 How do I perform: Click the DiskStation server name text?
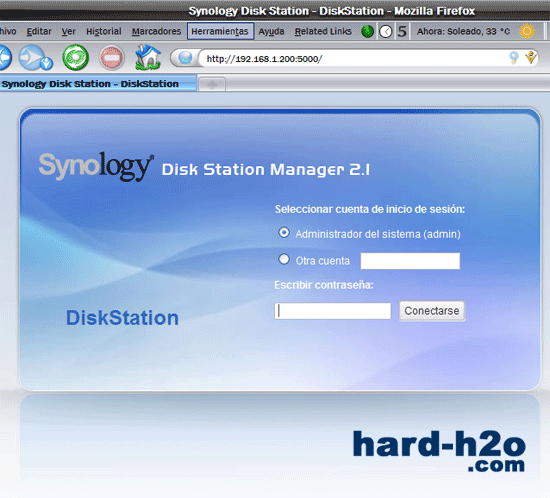click(122, 318)
